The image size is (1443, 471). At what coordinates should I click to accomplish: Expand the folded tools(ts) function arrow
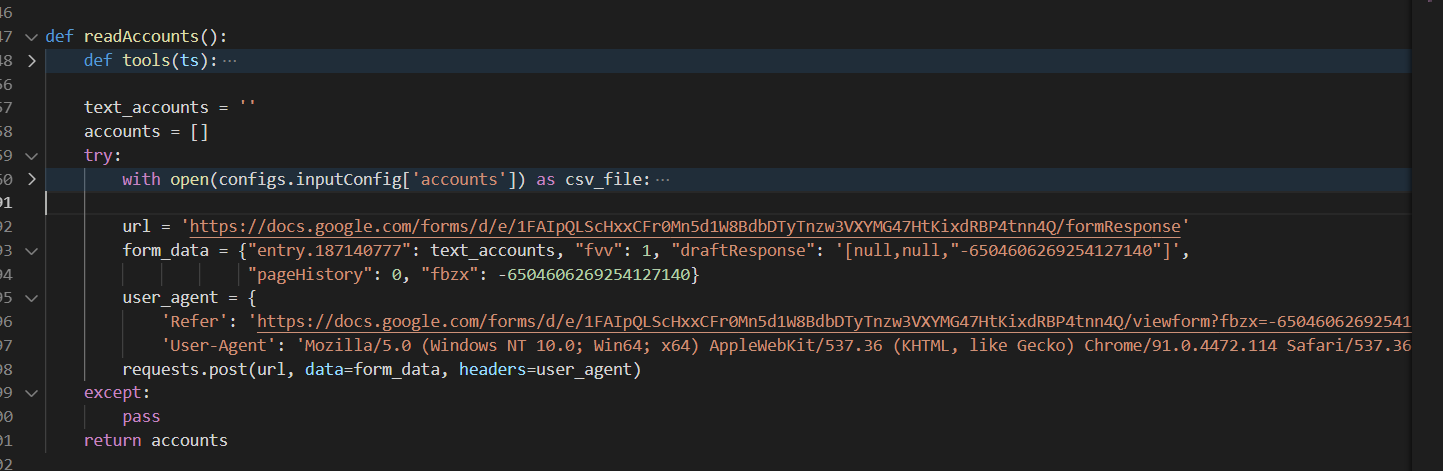(32, 61)
